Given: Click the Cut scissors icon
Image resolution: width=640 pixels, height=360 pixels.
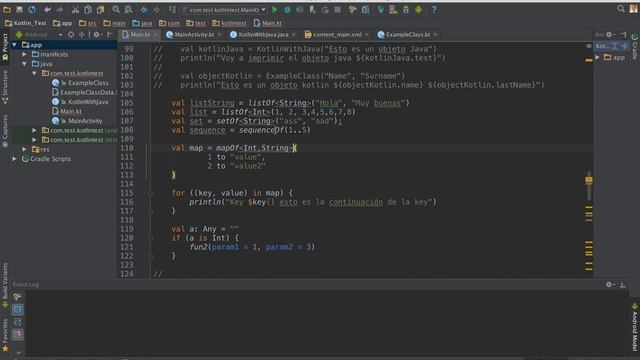Looking at the screenshot, I should pos(76,9).
